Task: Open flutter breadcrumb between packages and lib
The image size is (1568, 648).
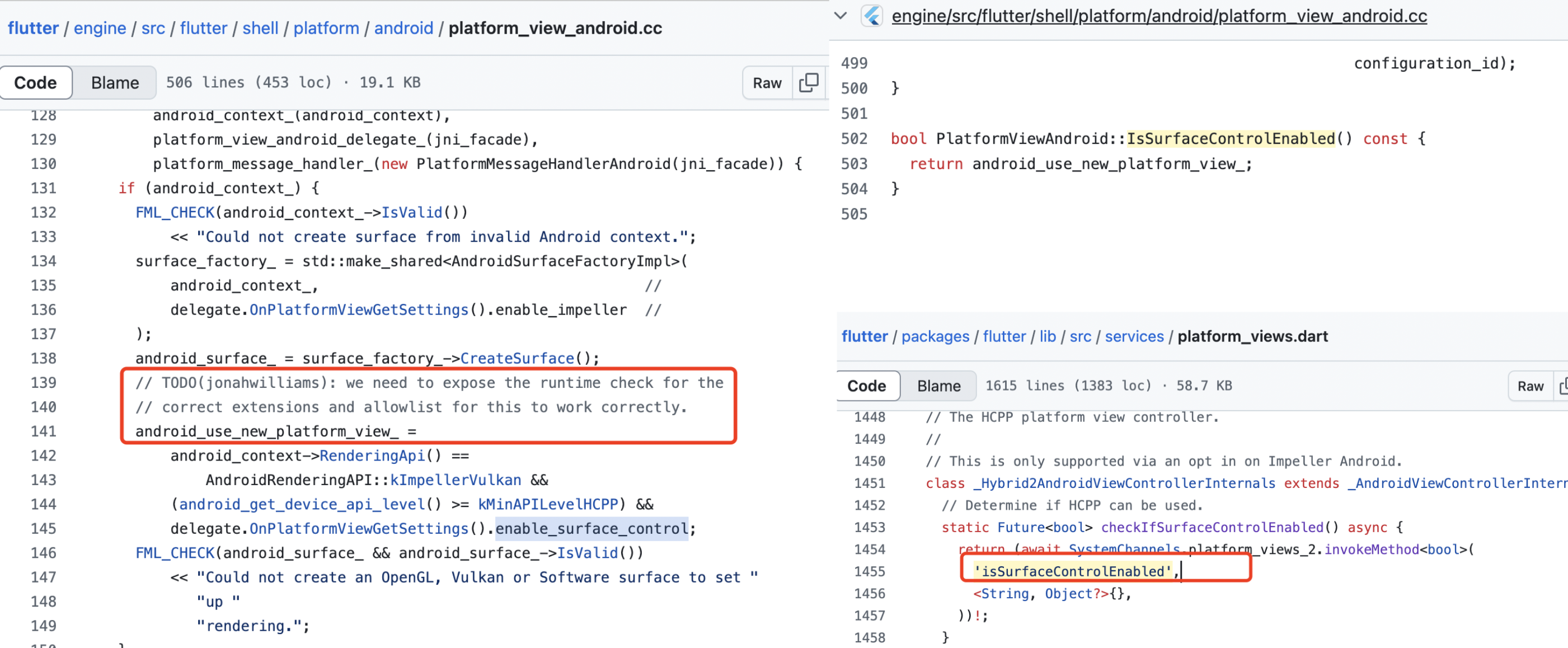Action: point(1004,336)
